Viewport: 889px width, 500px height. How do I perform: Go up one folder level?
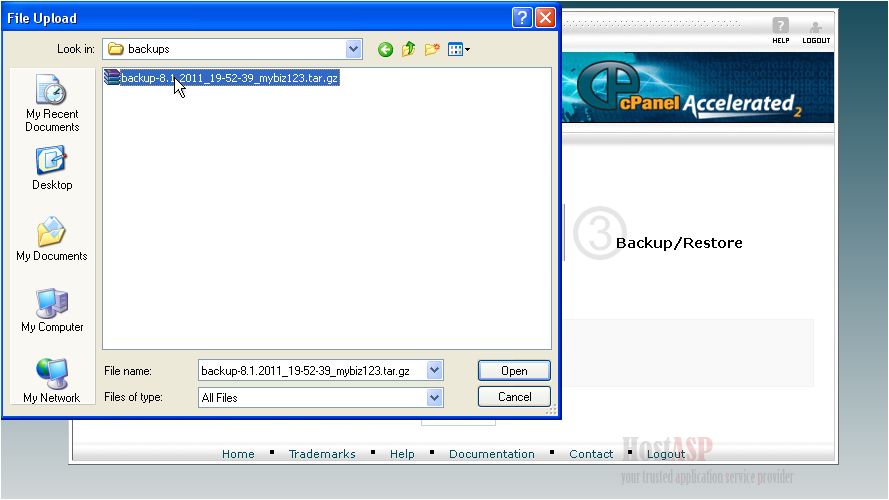(x=409, y=49)
